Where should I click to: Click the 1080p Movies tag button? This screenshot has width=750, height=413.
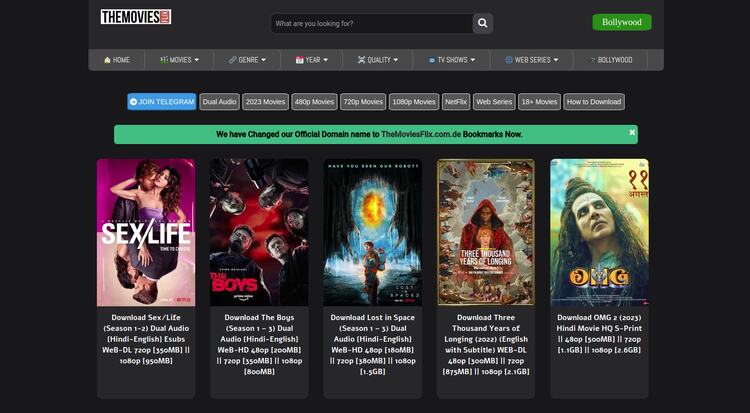(x=414, y=101)
